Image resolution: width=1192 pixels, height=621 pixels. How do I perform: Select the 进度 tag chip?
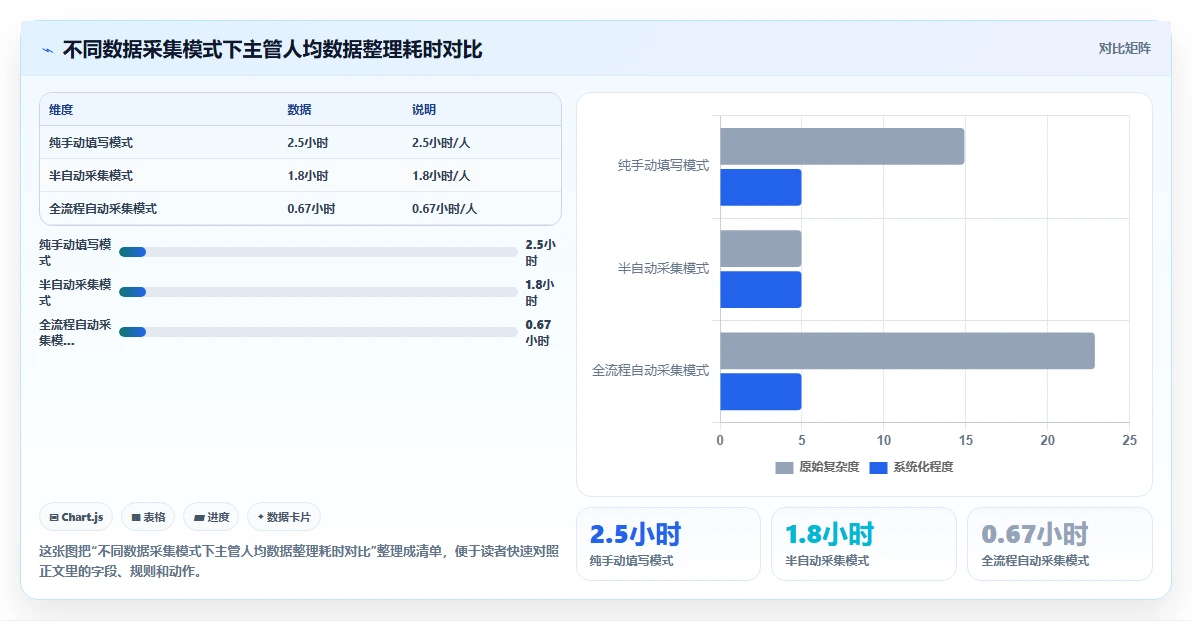tap(211, 517)
